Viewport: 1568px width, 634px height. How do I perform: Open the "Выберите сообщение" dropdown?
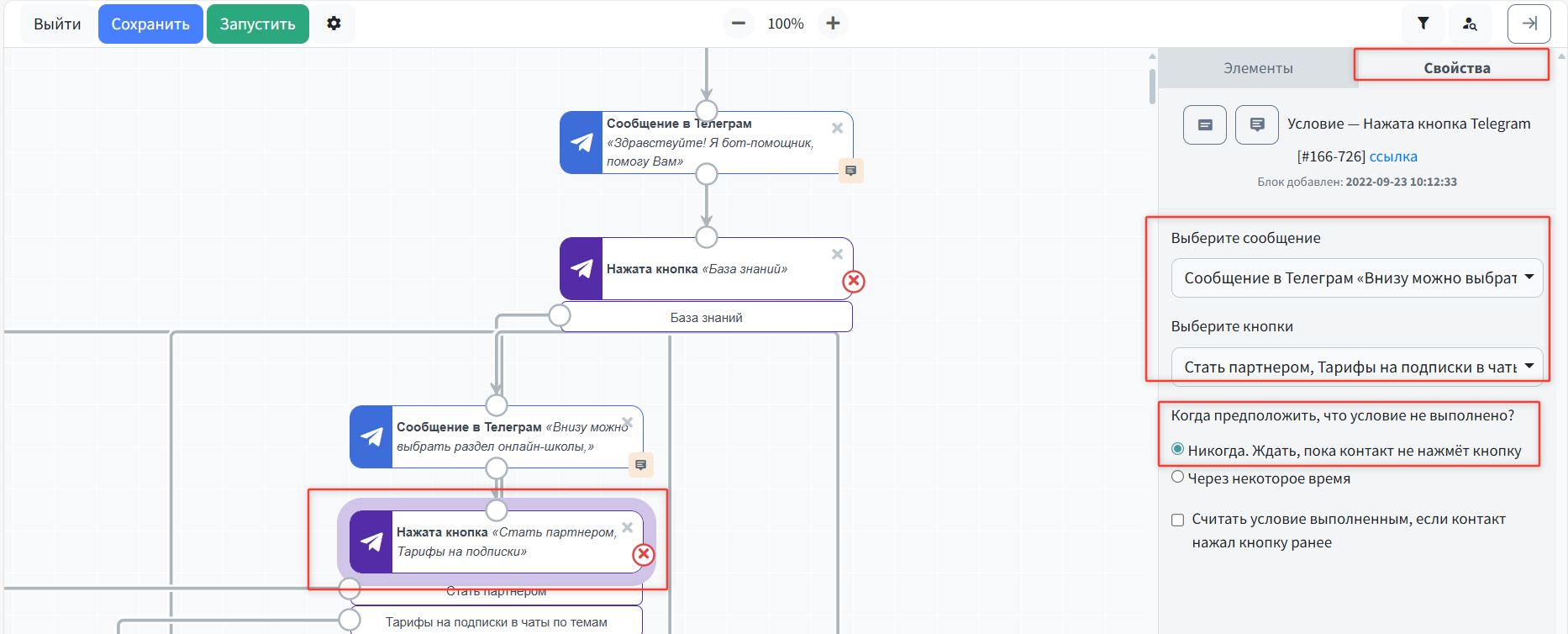(x=1356, y=278)
